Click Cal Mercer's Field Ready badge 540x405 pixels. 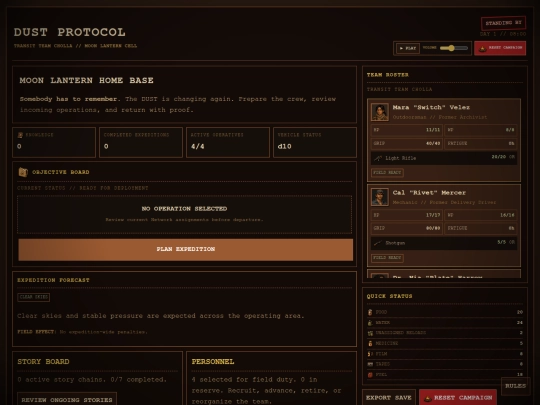[387, 258]
